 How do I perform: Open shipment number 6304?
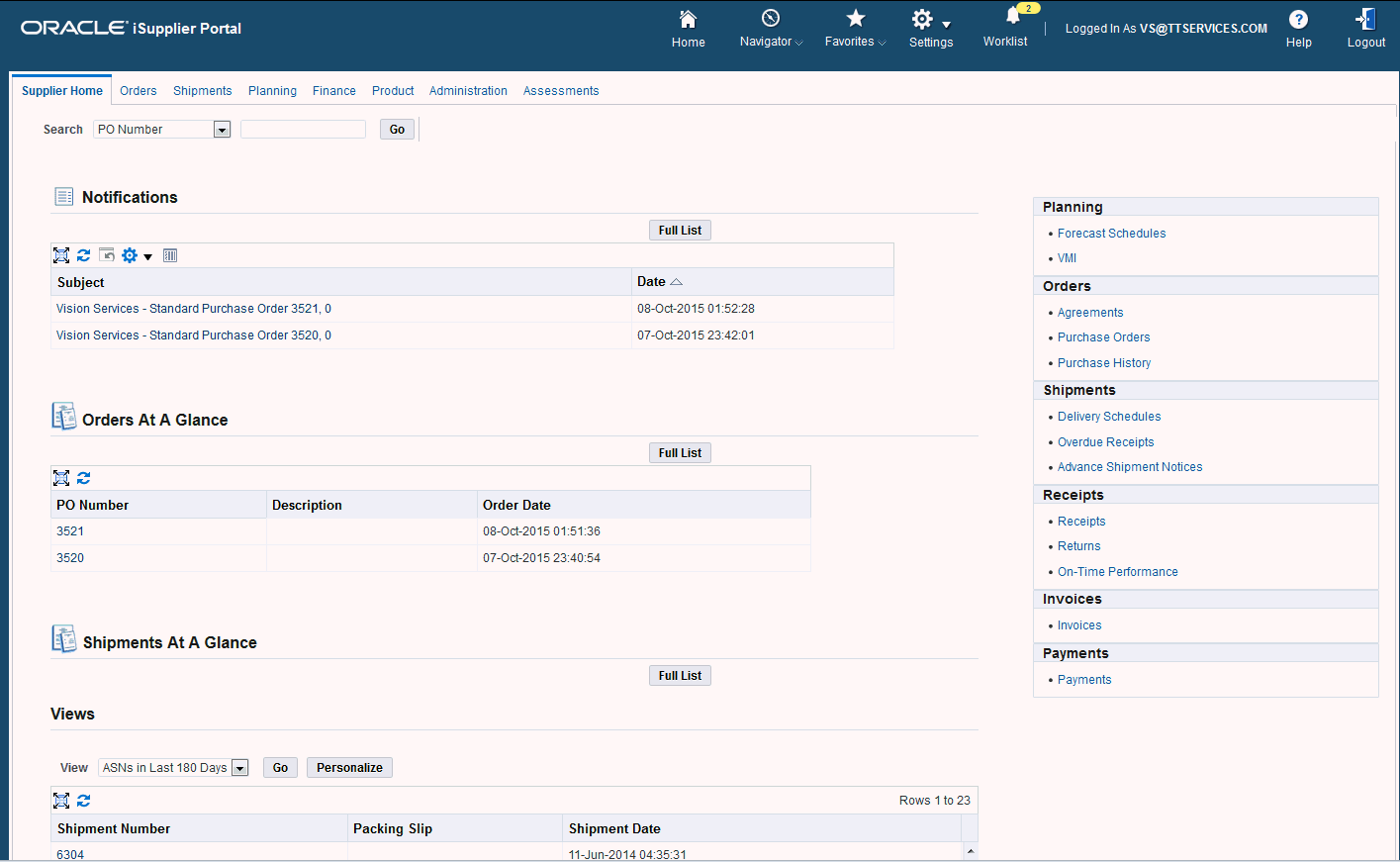(x=70, y=854)
